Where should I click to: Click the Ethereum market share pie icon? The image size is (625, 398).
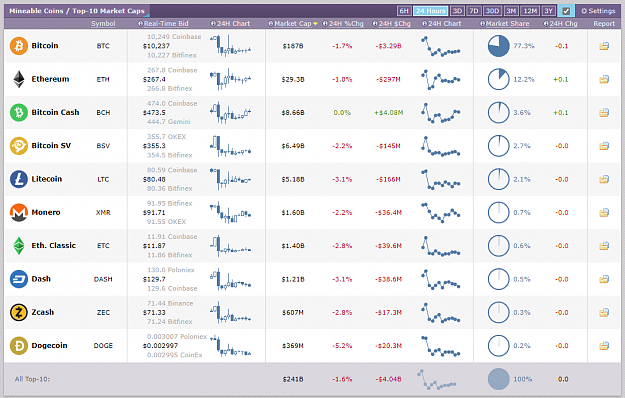[498, 79]
